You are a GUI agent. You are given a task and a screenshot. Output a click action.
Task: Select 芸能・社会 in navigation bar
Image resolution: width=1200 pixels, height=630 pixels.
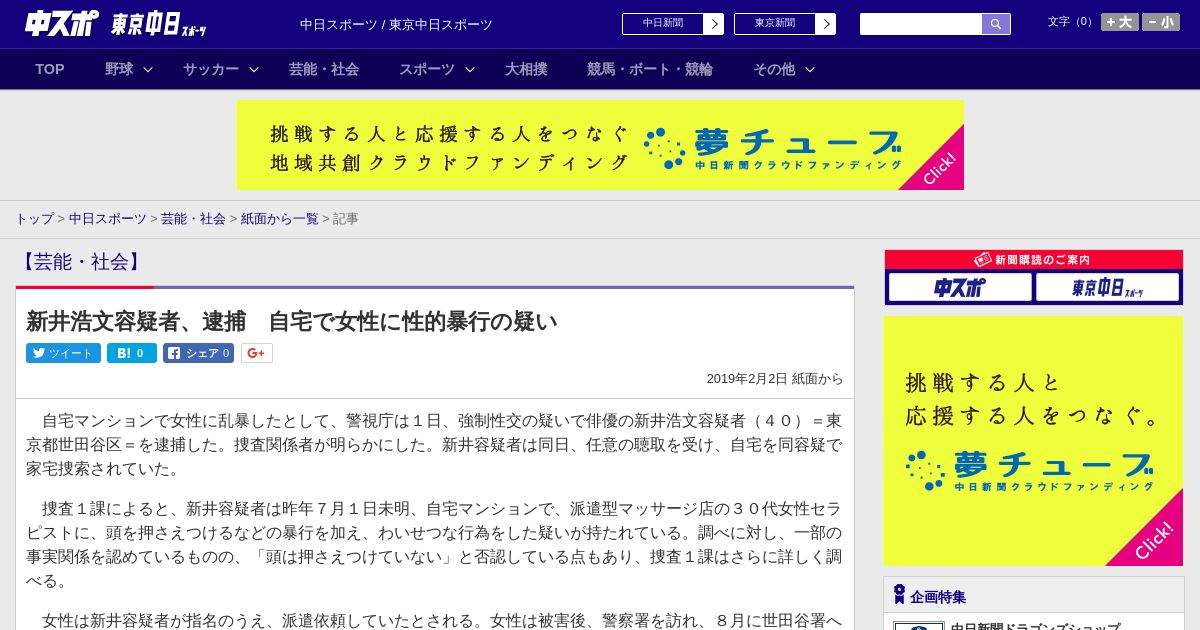(324, 69)
